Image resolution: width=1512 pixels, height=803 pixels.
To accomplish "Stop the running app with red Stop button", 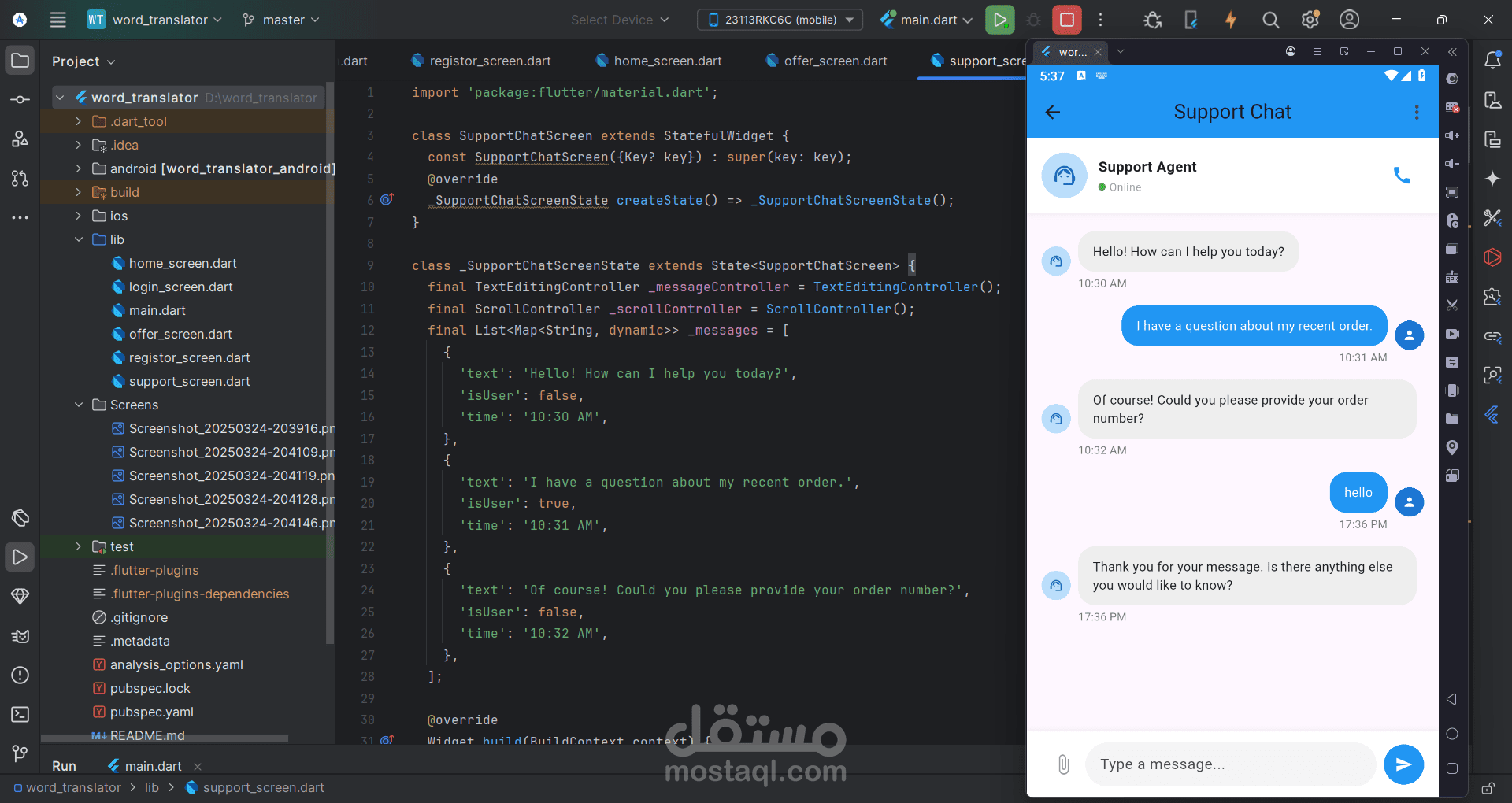I will point(1067,20).
